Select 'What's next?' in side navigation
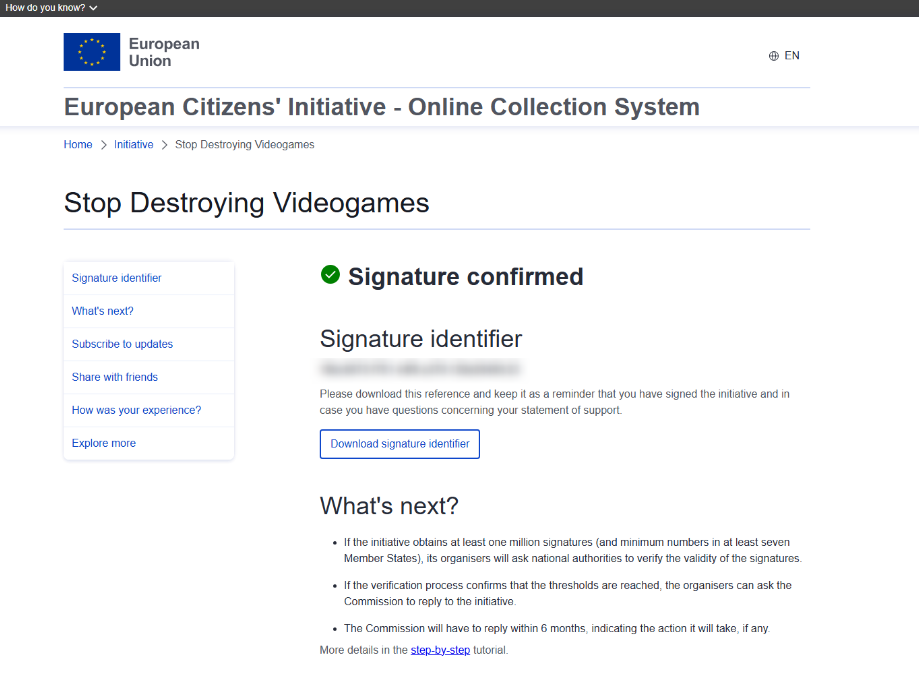Viewport: 919px width, 687px height. coord(149,311)
